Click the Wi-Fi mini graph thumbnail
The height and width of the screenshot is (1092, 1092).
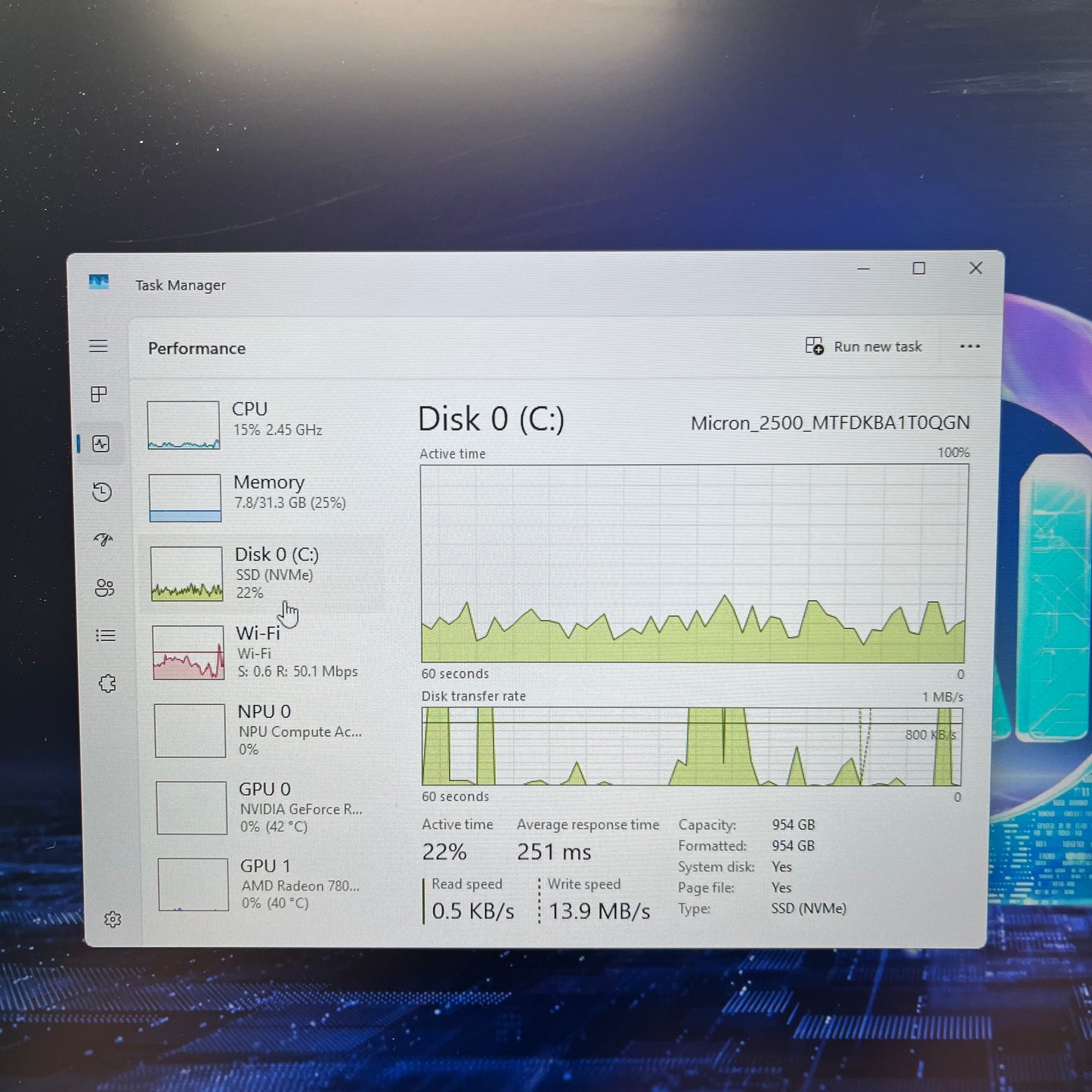pos(188,652)
